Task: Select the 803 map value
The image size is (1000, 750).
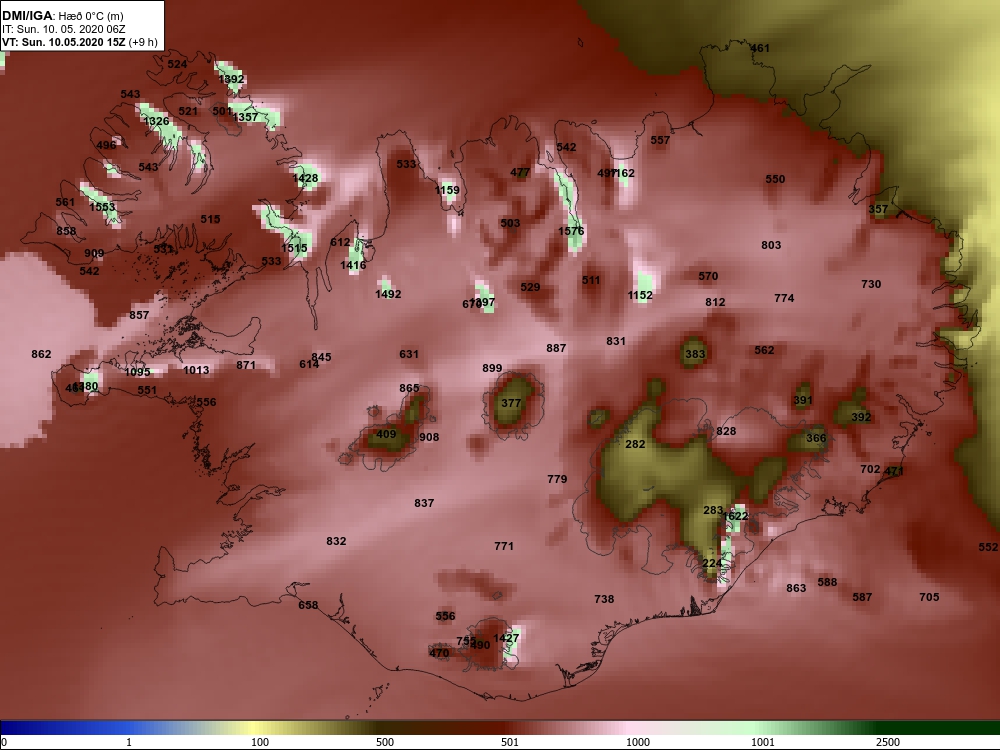Action: (771, 245)
